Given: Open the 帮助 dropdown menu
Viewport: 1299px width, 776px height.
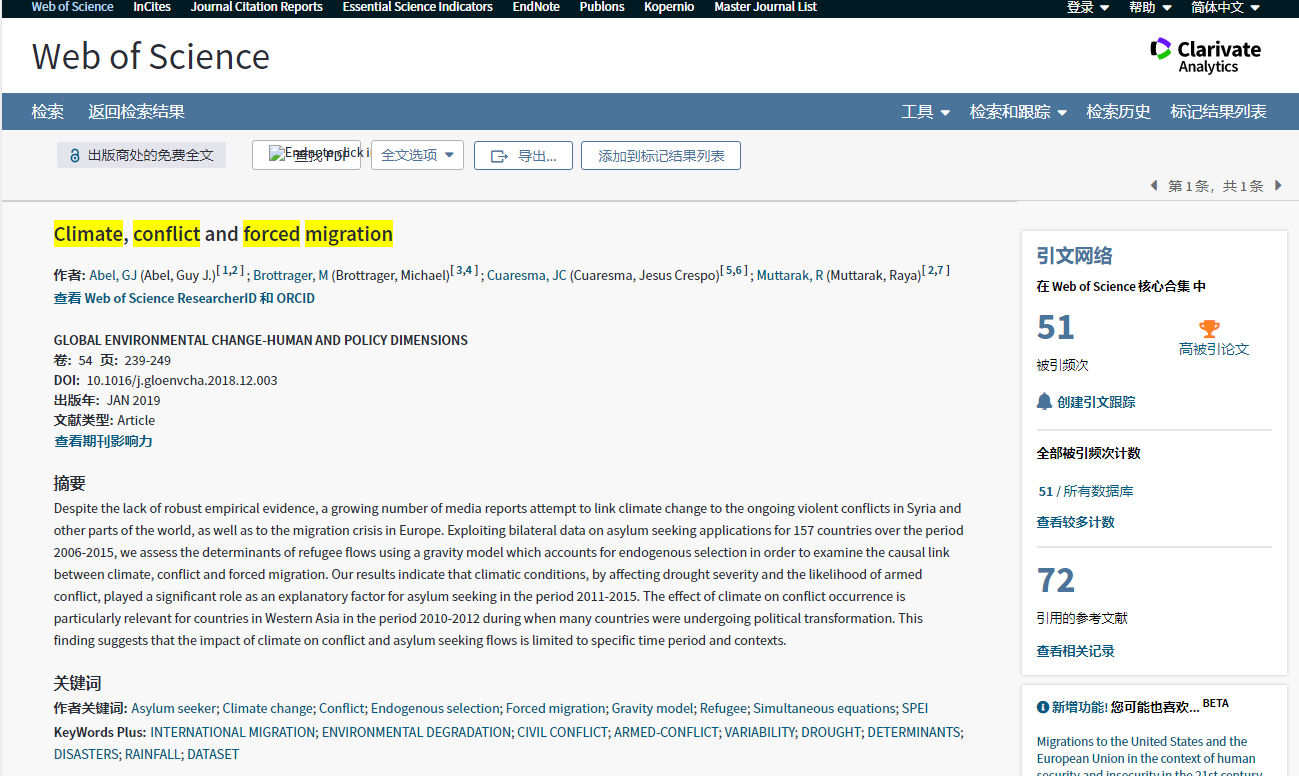Looking at the screenshot, I should (1150, 7).
